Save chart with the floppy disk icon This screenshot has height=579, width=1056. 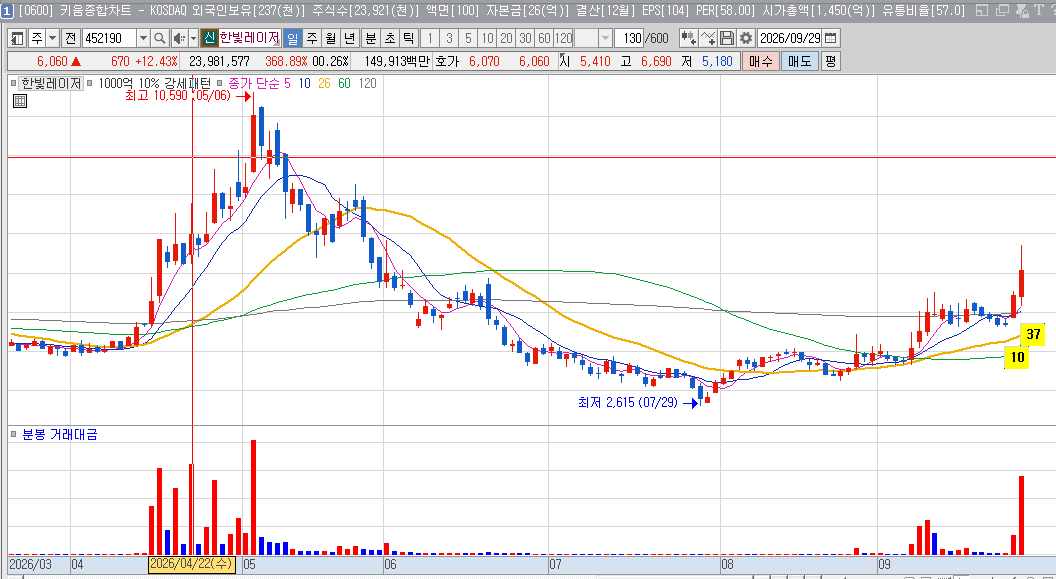[727, 38]
